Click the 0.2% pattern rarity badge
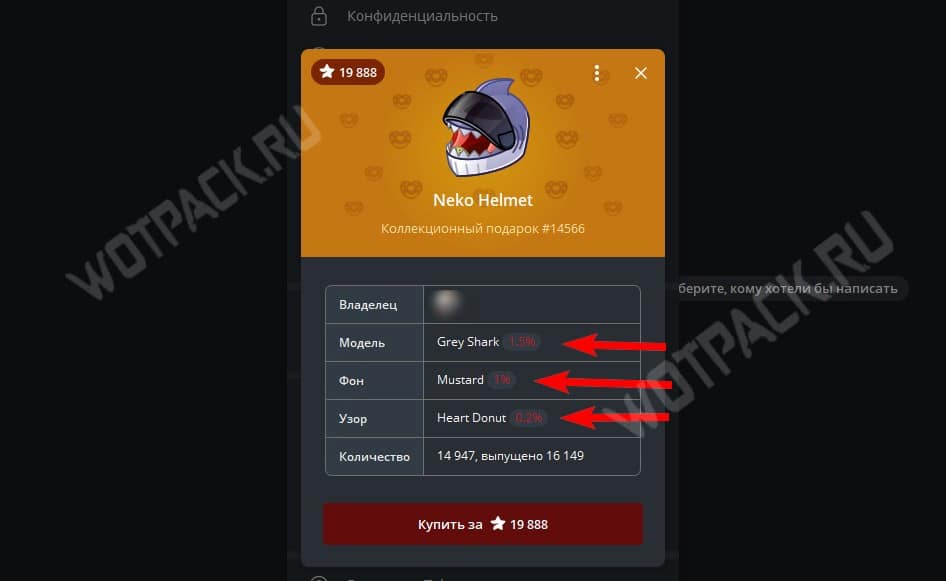 coord(529,418)
